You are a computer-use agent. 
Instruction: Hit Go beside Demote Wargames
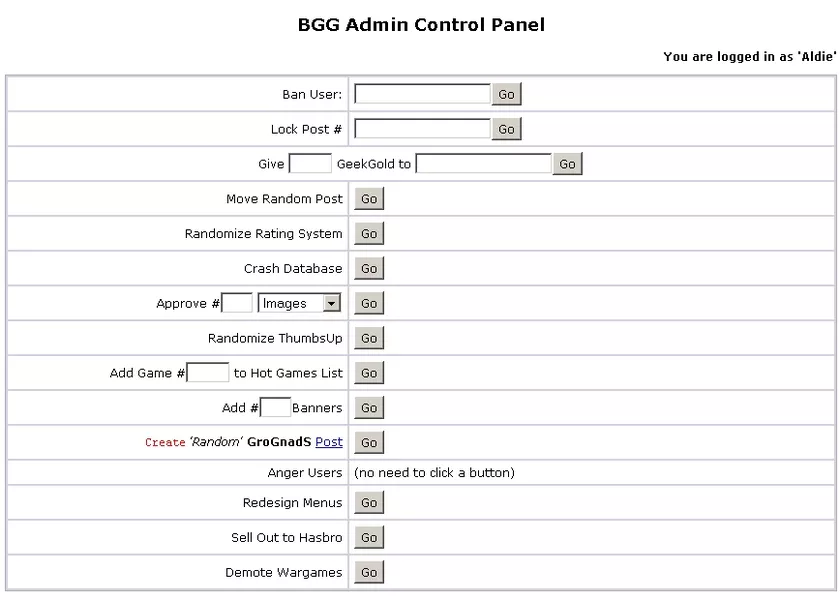coord(369,573)
